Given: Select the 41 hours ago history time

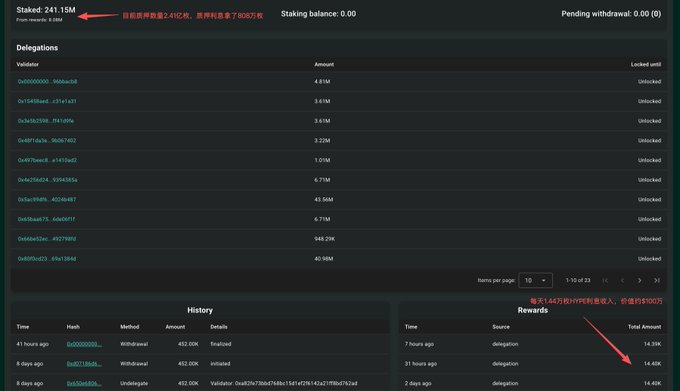Looking at the screenshot, I should tap(33, 344).
